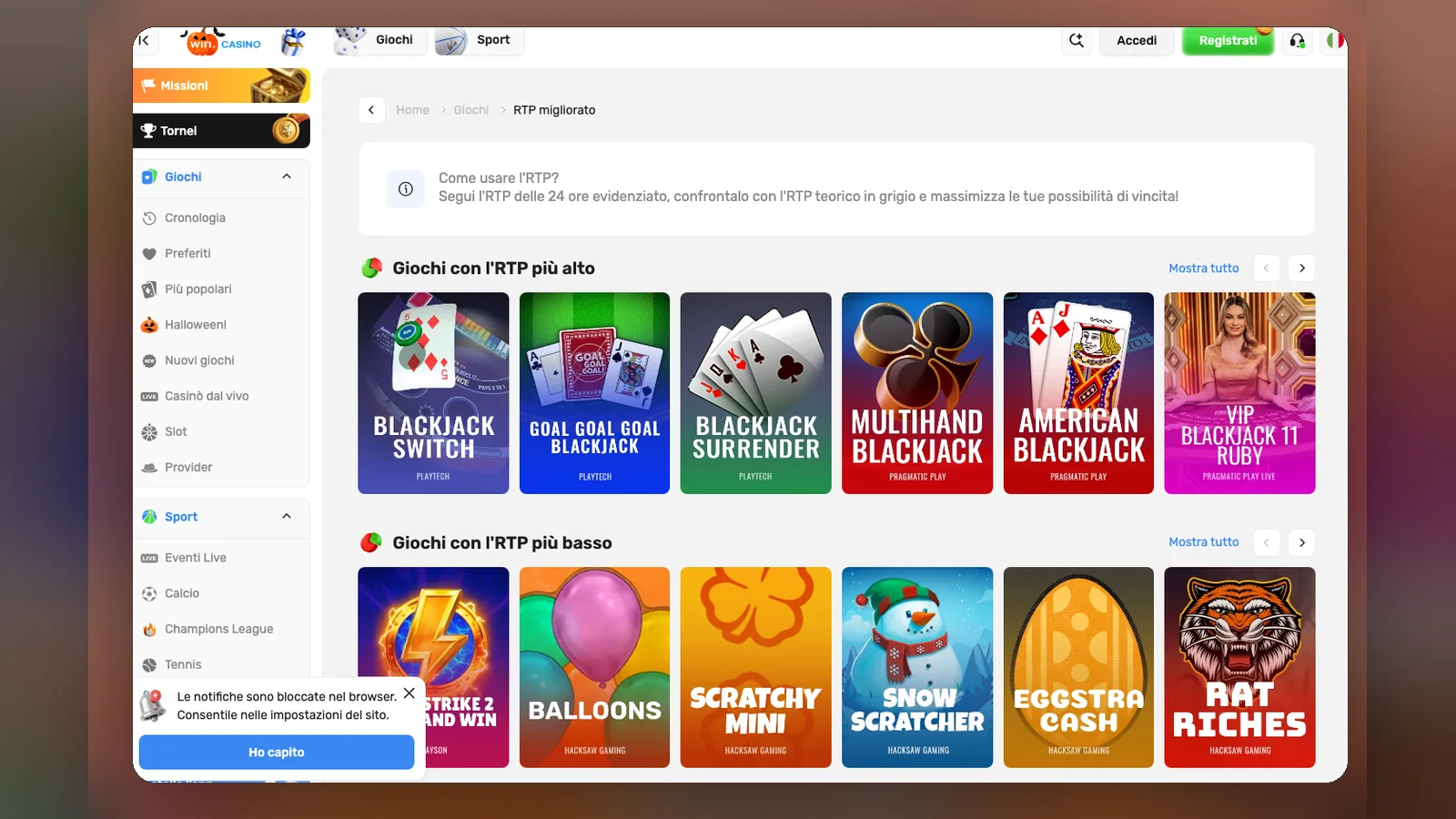
Task: Select Champions League in sidebar
Action: click(x=218, y=630)
